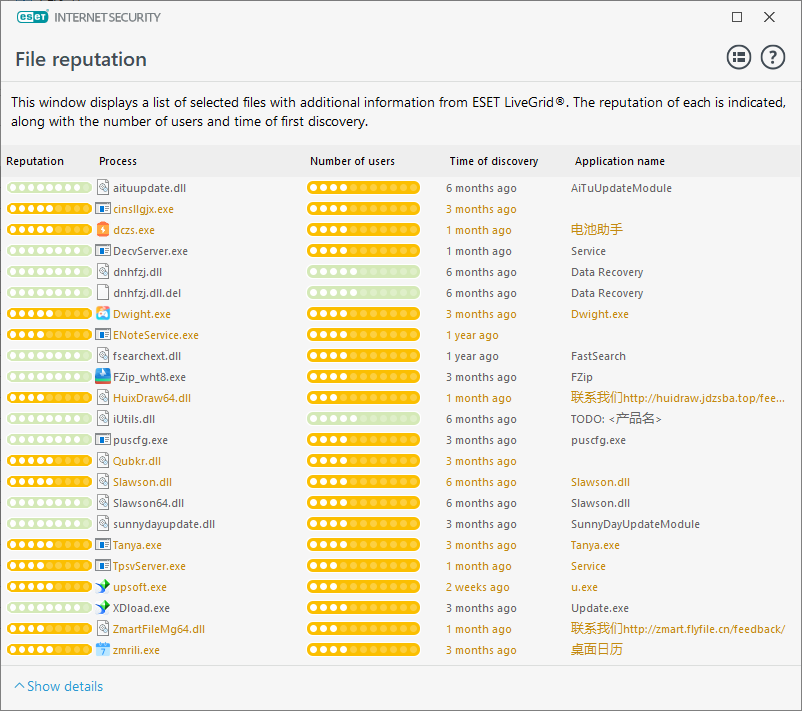Select the cinsllgjx.exe application icon

click(103, 208)
